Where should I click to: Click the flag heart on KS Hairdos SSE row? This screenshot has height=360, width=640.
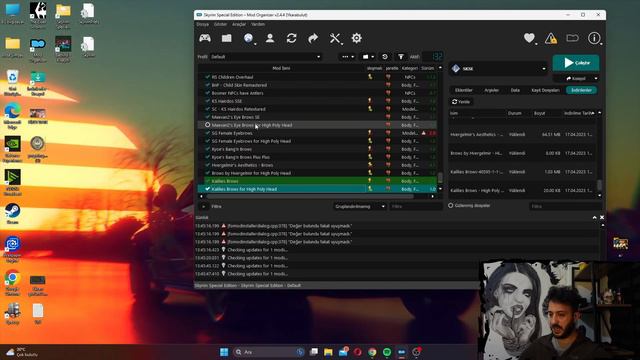click(388, 101)
